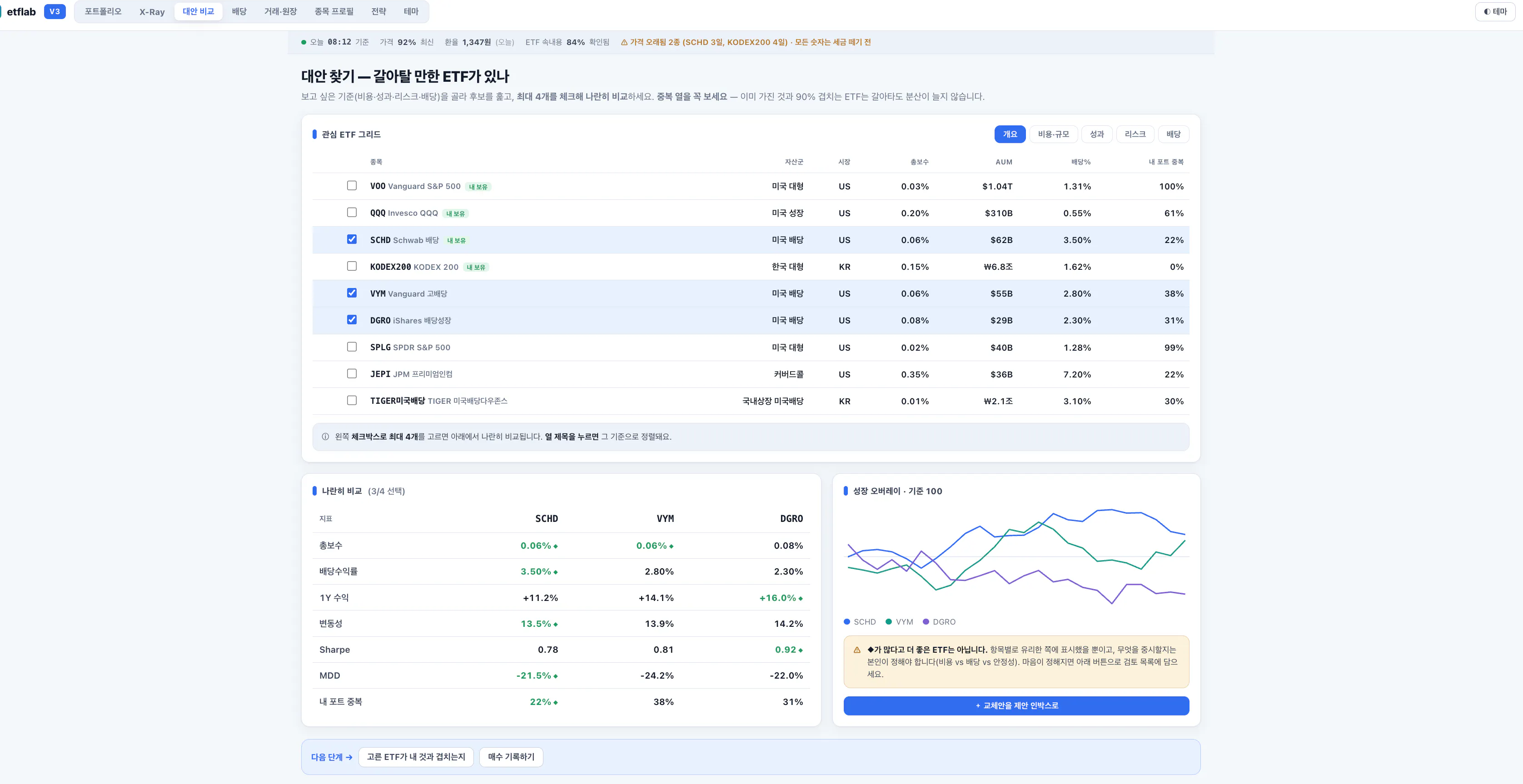1523x784 pixels.
Task: Sort grid by 자산군 column header
Action: 793,162
